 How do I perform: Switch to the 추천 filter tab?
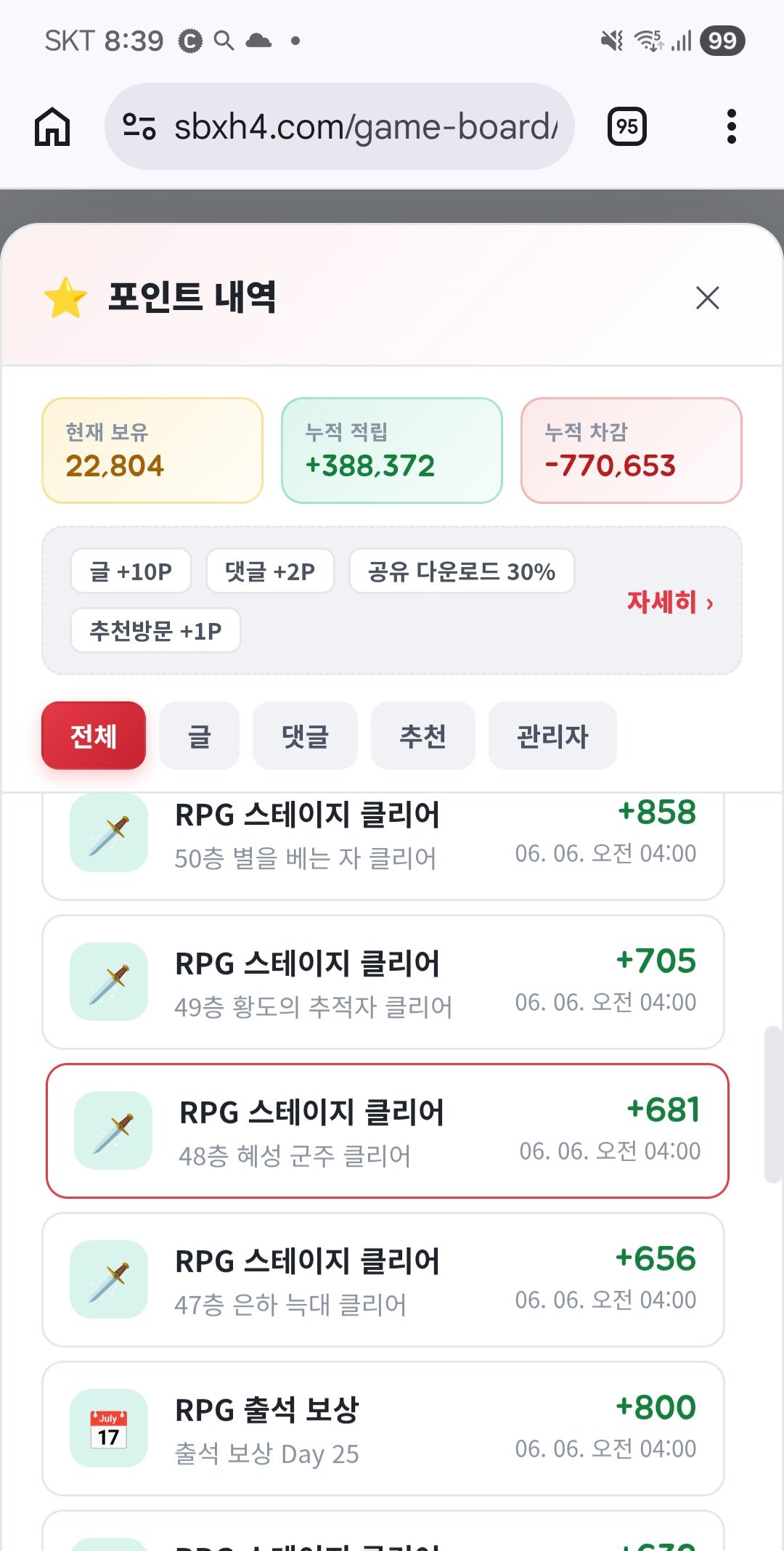click(x=423, y=736)
